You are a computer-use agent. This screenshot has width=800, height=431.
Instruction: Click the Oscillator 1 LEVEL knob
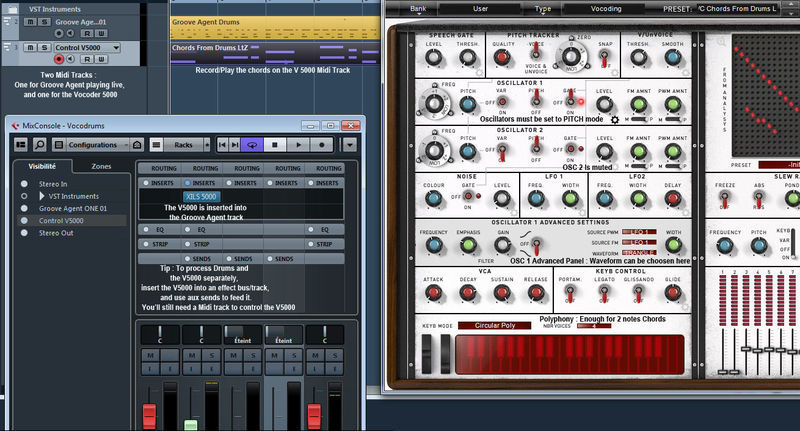click(604, 105)
